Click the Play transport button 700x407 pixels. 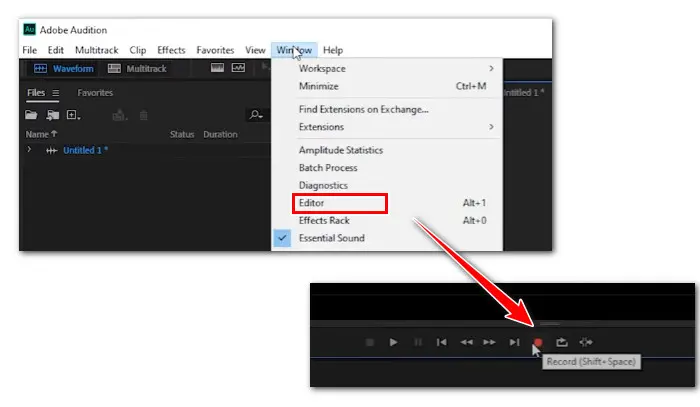tap(393, 342)
